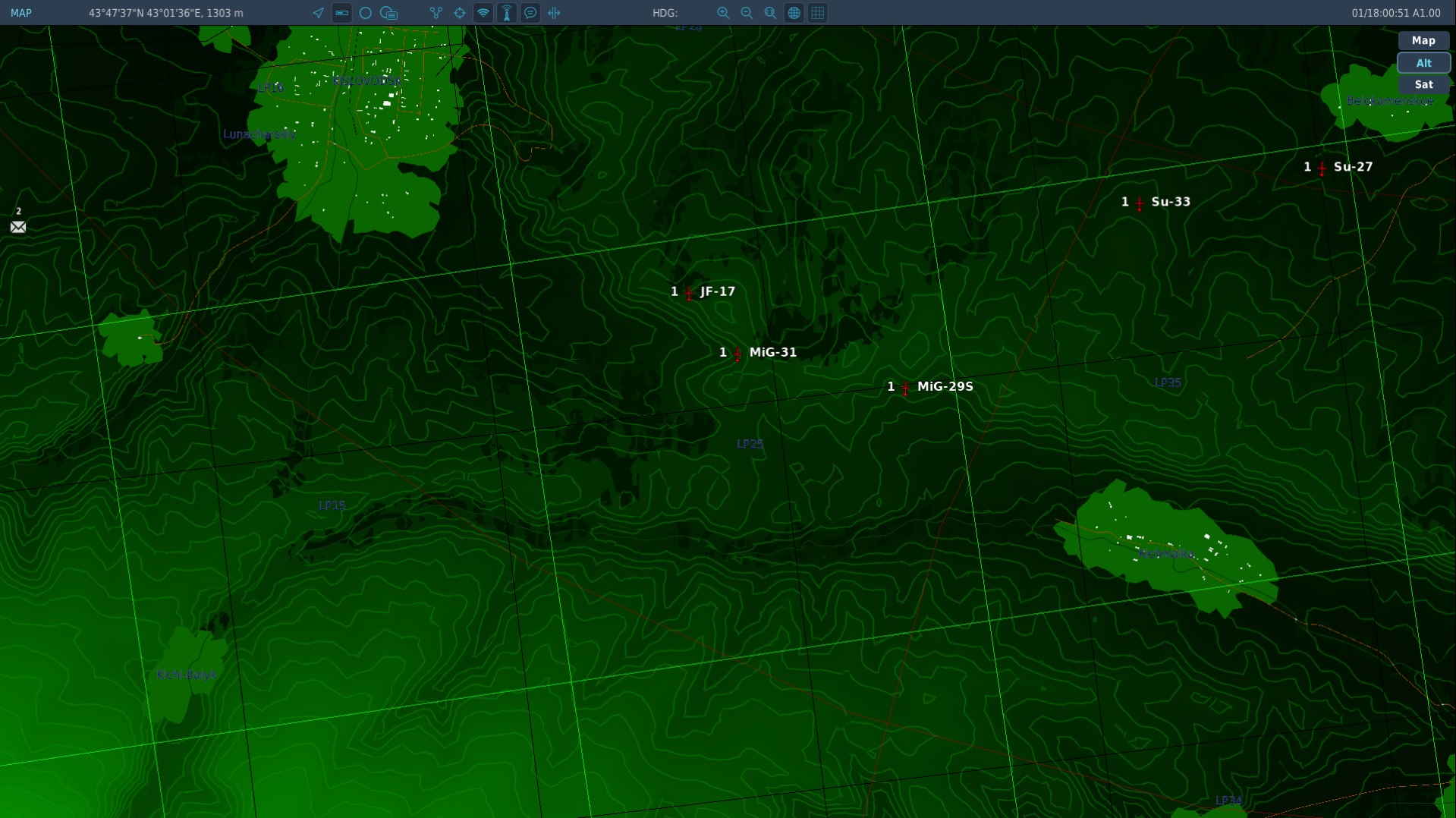The height and width of the screenshot is (818, 1456).
Task: Open the split-view arrows tool
Action: coord(554,13)
